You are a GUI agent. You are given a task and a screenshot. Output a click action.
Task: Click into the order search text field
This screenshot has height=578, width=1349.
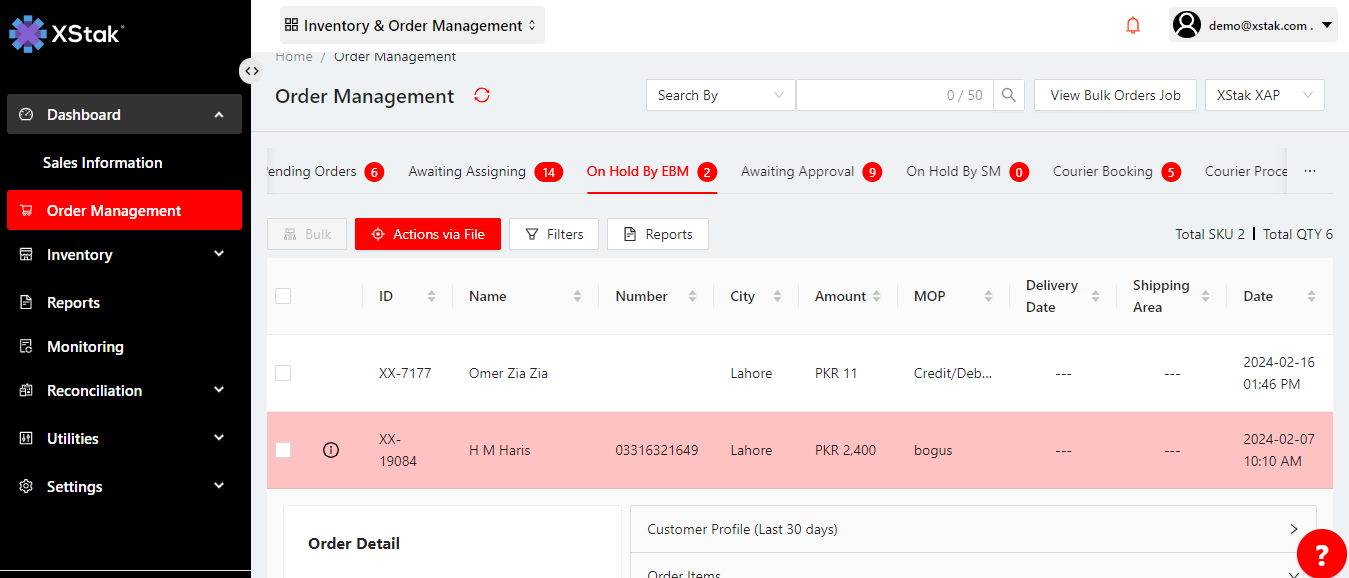tap(870, 96)
